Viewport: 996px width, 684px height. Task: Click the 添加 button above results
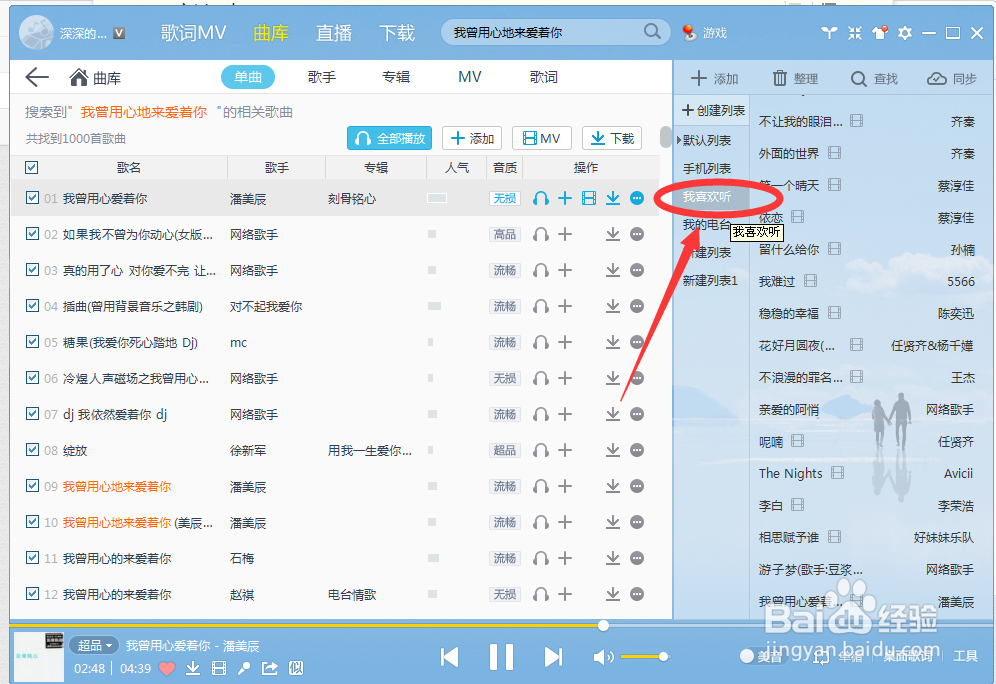tap(472, 138)
